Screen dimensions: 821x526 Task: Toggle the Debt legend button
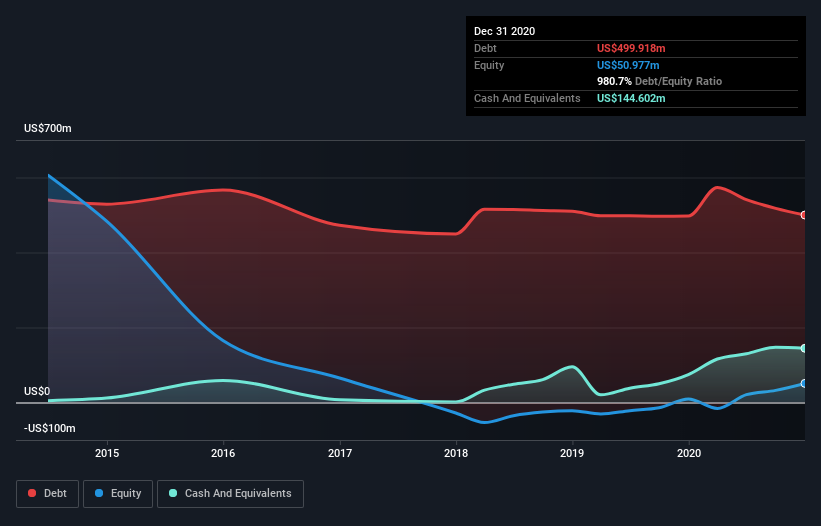48,494
